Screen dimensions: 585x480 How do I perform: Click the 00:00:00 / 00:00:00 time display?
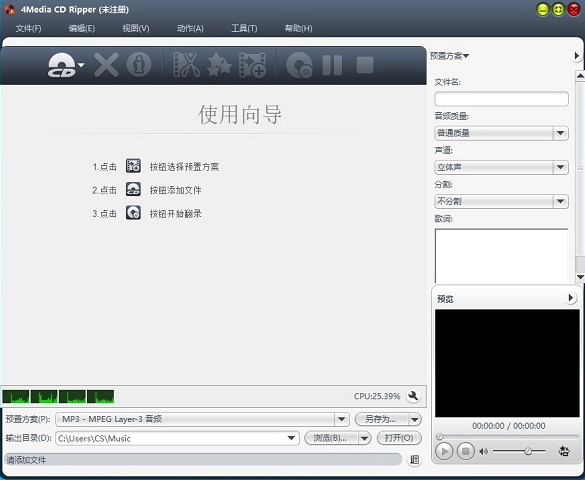coord(509,426)
